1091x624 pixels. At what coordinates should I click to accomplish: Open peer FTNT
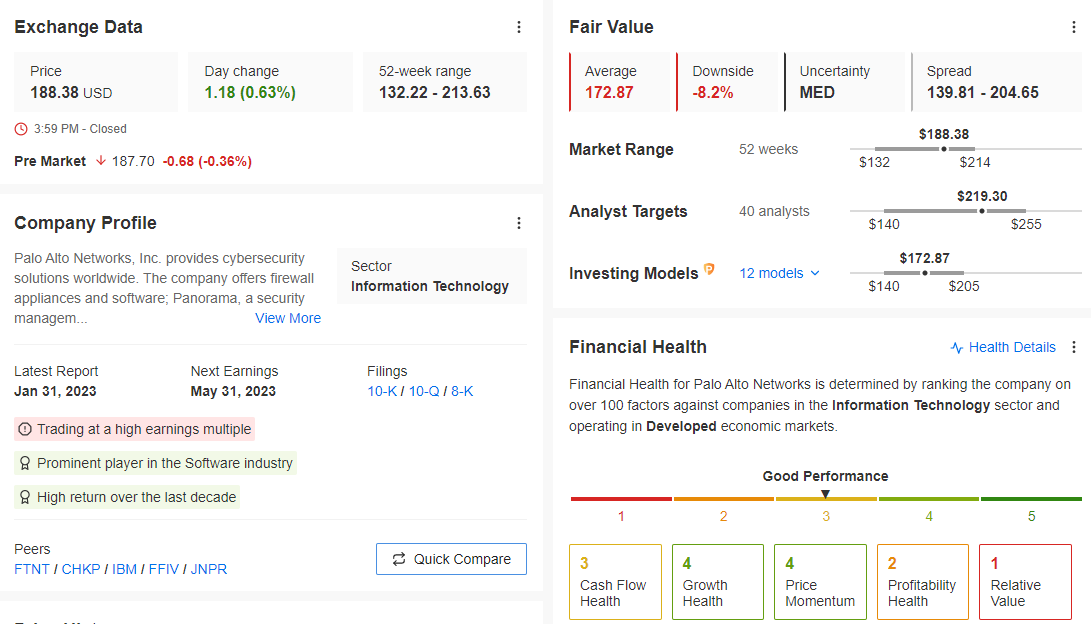32,569
